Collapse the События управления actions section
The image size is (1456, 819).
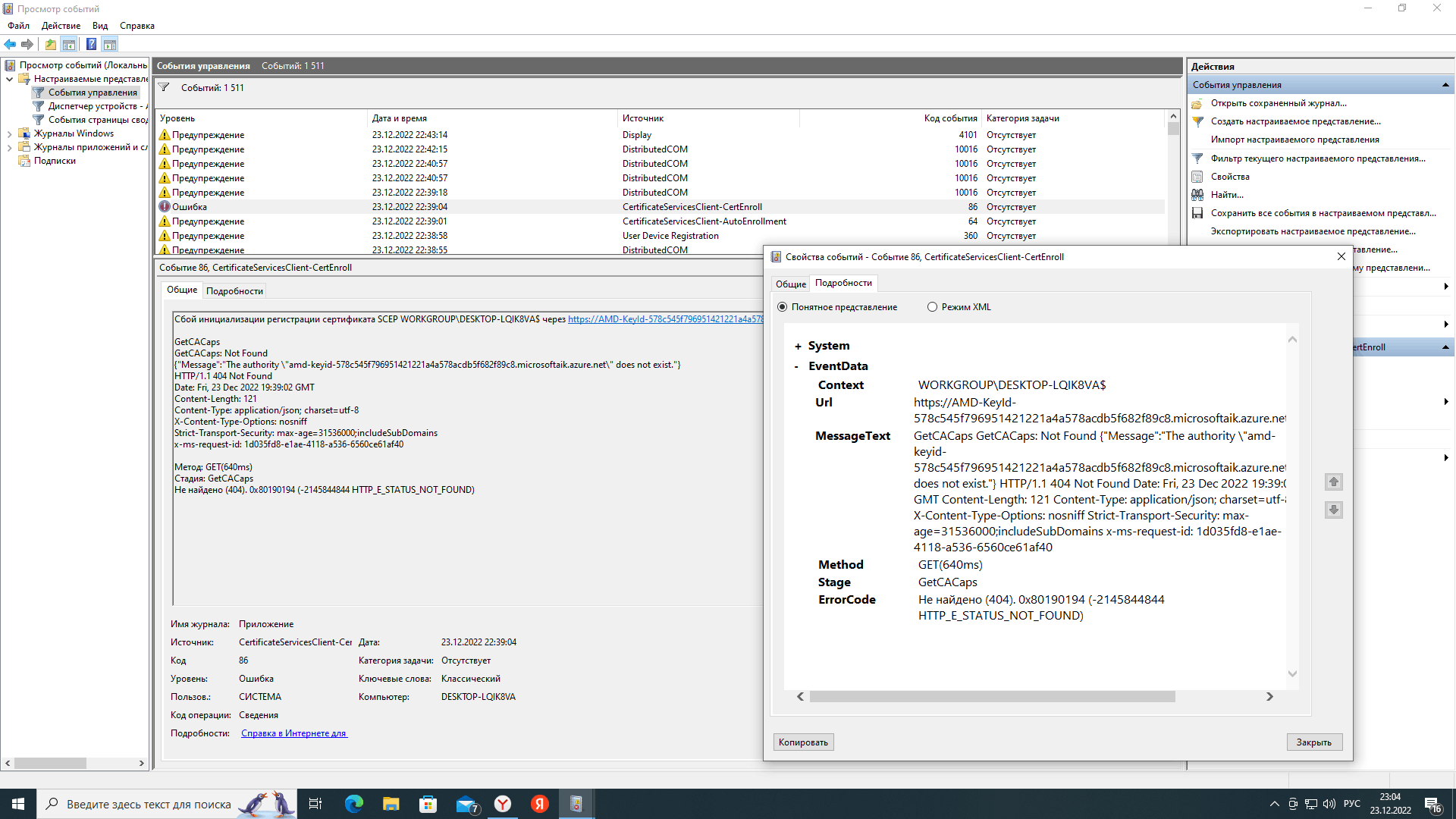[x=1445, y=85]
